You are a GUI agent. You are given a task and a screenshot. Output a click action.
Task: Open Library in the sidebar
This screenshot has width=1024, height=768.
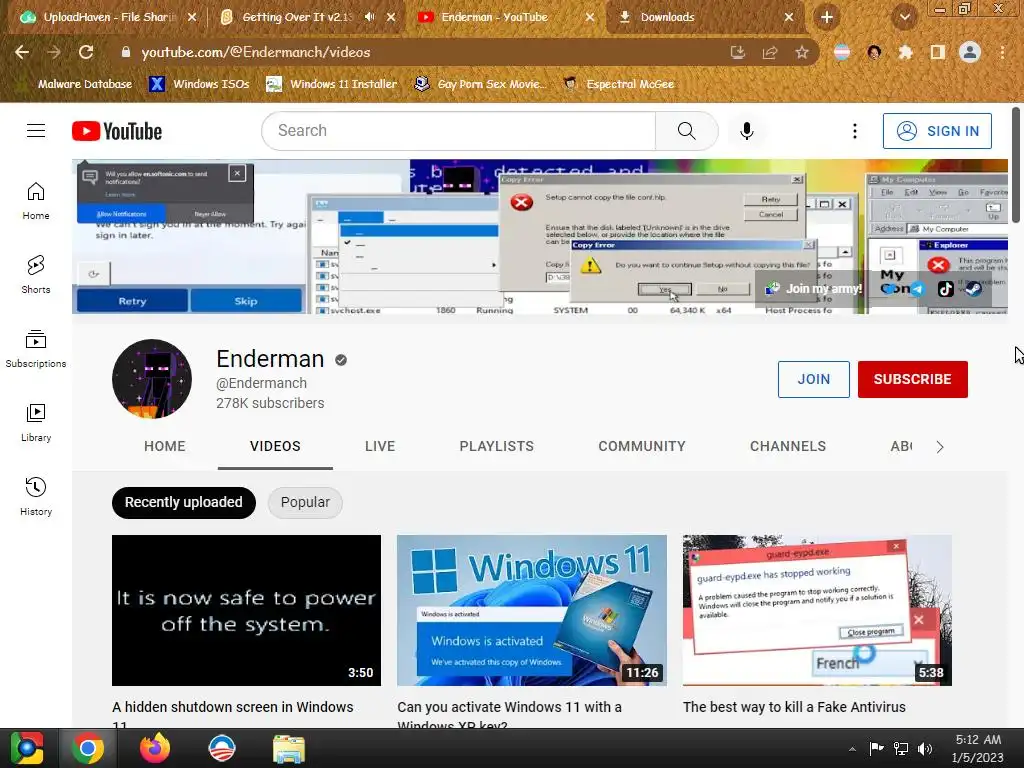click(36, 423)
